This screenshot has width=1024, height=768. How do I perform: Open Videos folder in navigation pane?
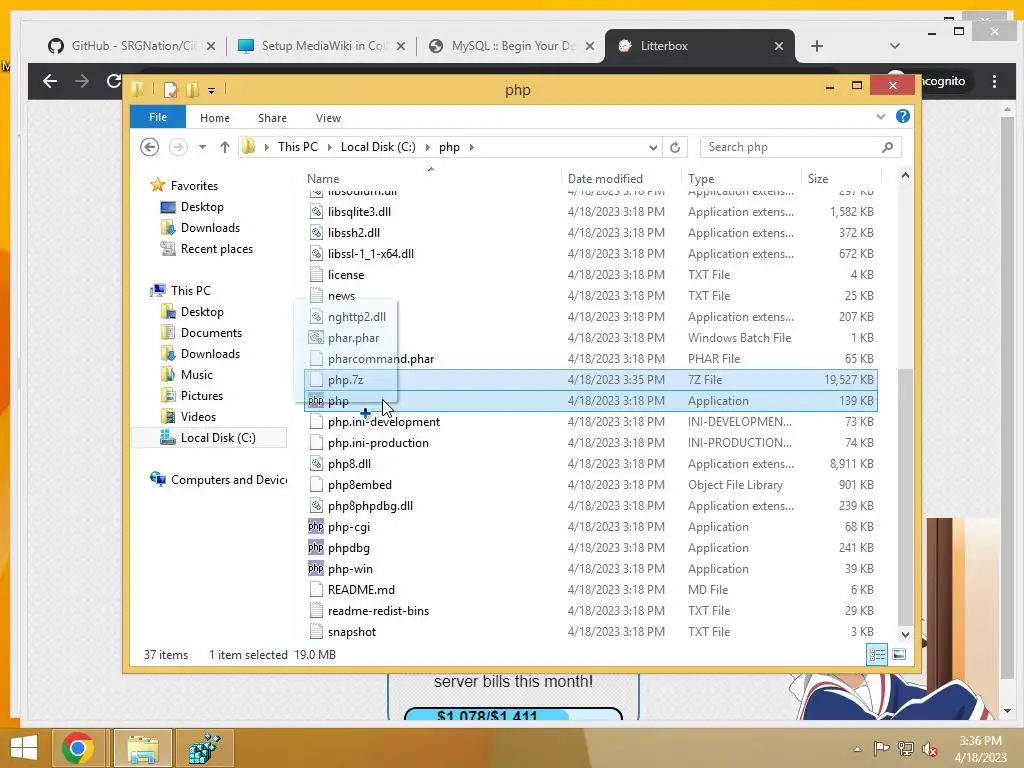point(198,417)
